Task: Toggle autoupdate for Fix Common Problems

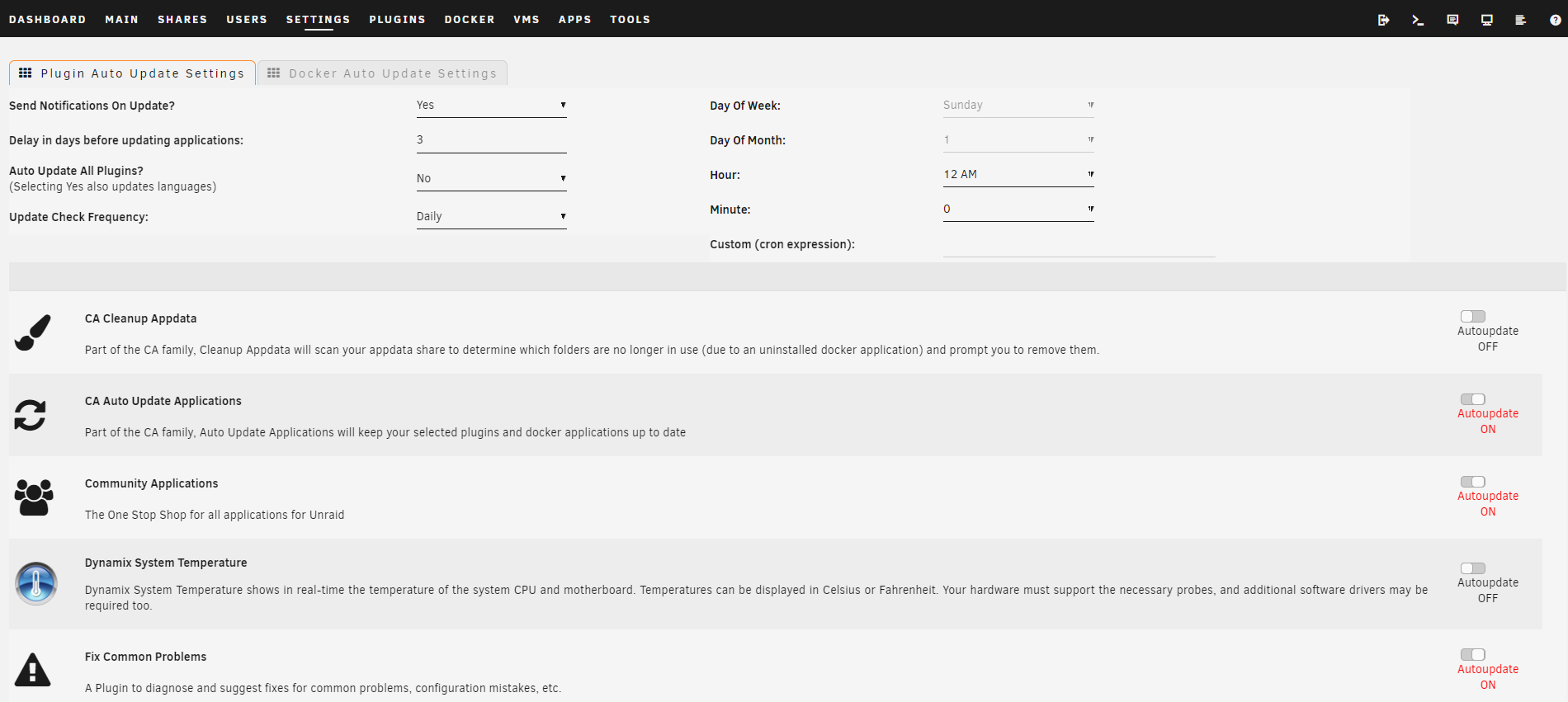Action: (x=1473, y=655)
